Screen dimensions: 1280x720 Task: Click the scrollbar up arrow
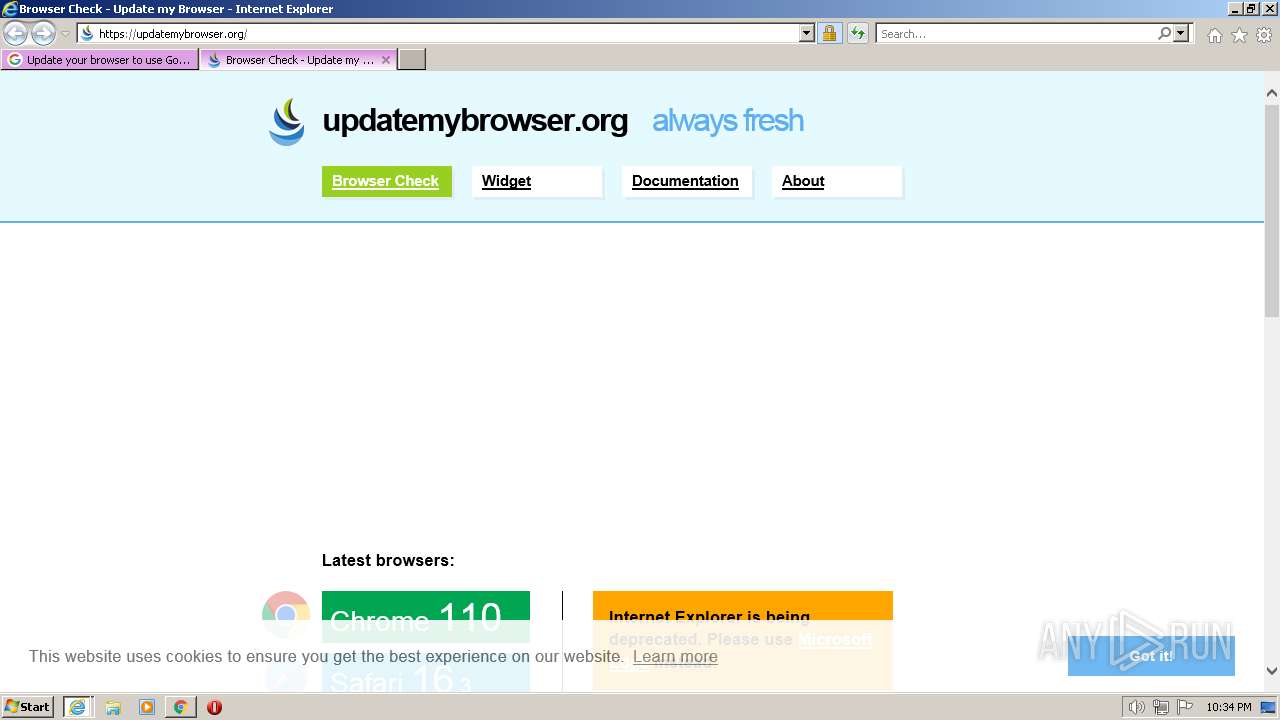click(1272, 94)
